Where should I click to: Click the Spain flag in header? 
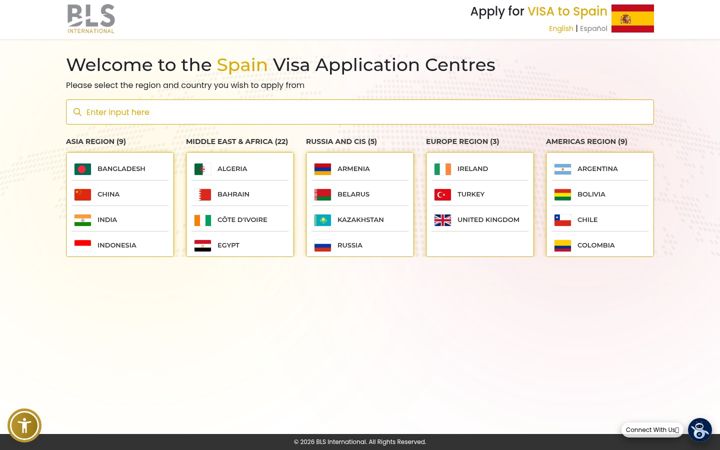pos(632,18)
